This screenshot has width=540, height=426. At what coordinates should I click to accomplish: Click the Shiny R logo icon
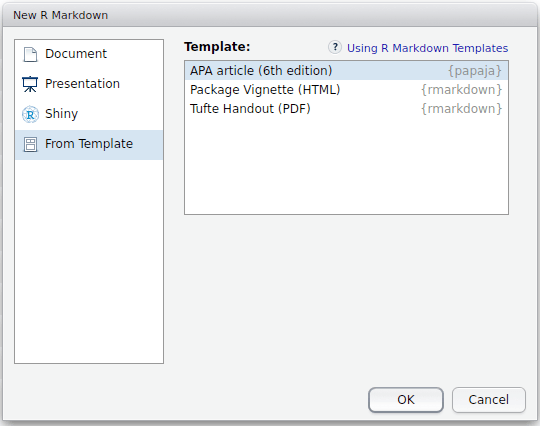pyautogui.click(x=30, y=114)
